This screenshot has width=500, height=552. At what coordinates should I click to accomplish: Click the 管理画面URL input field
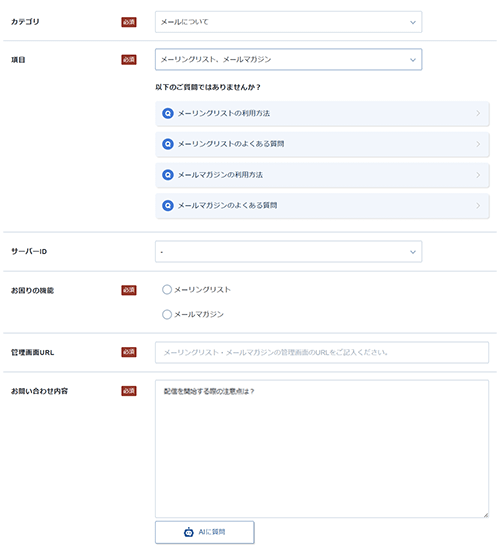click(x=322, y=352)
